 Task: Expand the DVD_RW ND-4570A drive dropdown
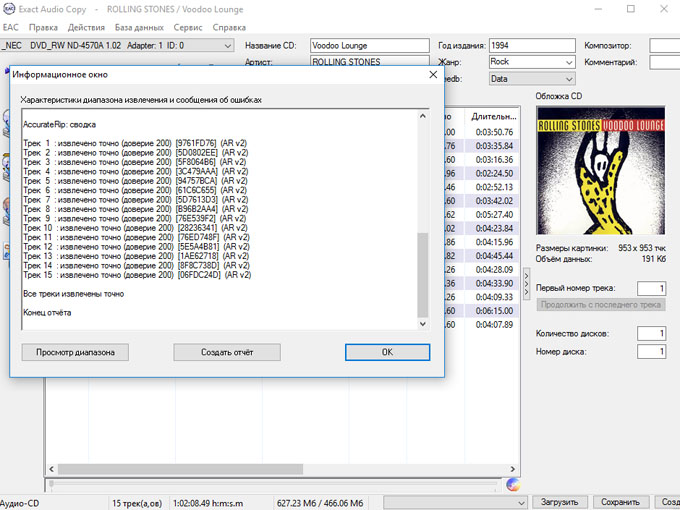click(x=227, y=45)
